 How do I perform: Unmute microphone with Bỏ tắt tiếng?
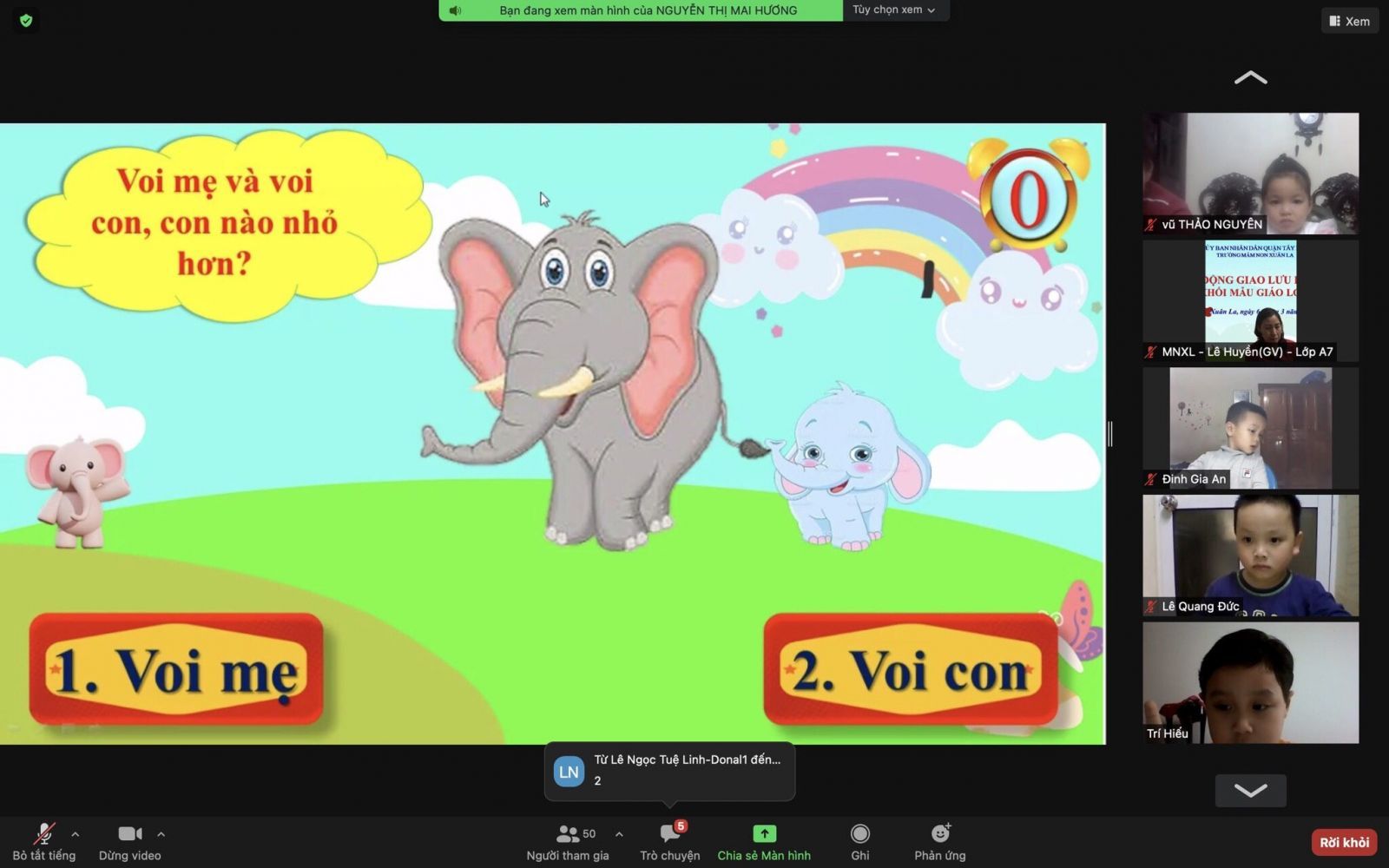click(x=43, y=841)
